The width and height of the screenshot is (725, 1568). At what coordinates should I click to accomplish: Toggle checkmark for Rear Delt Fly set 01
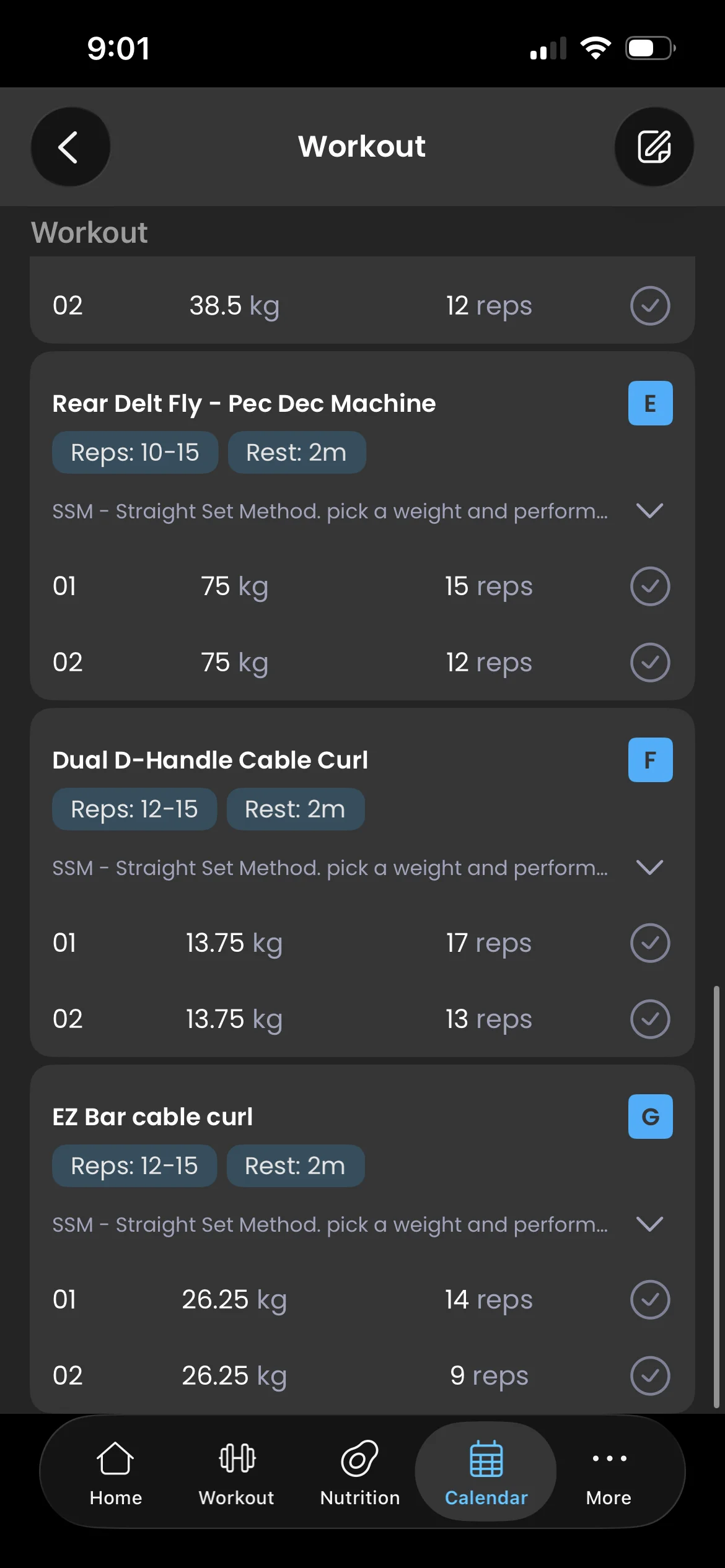[x=650, y=586]
